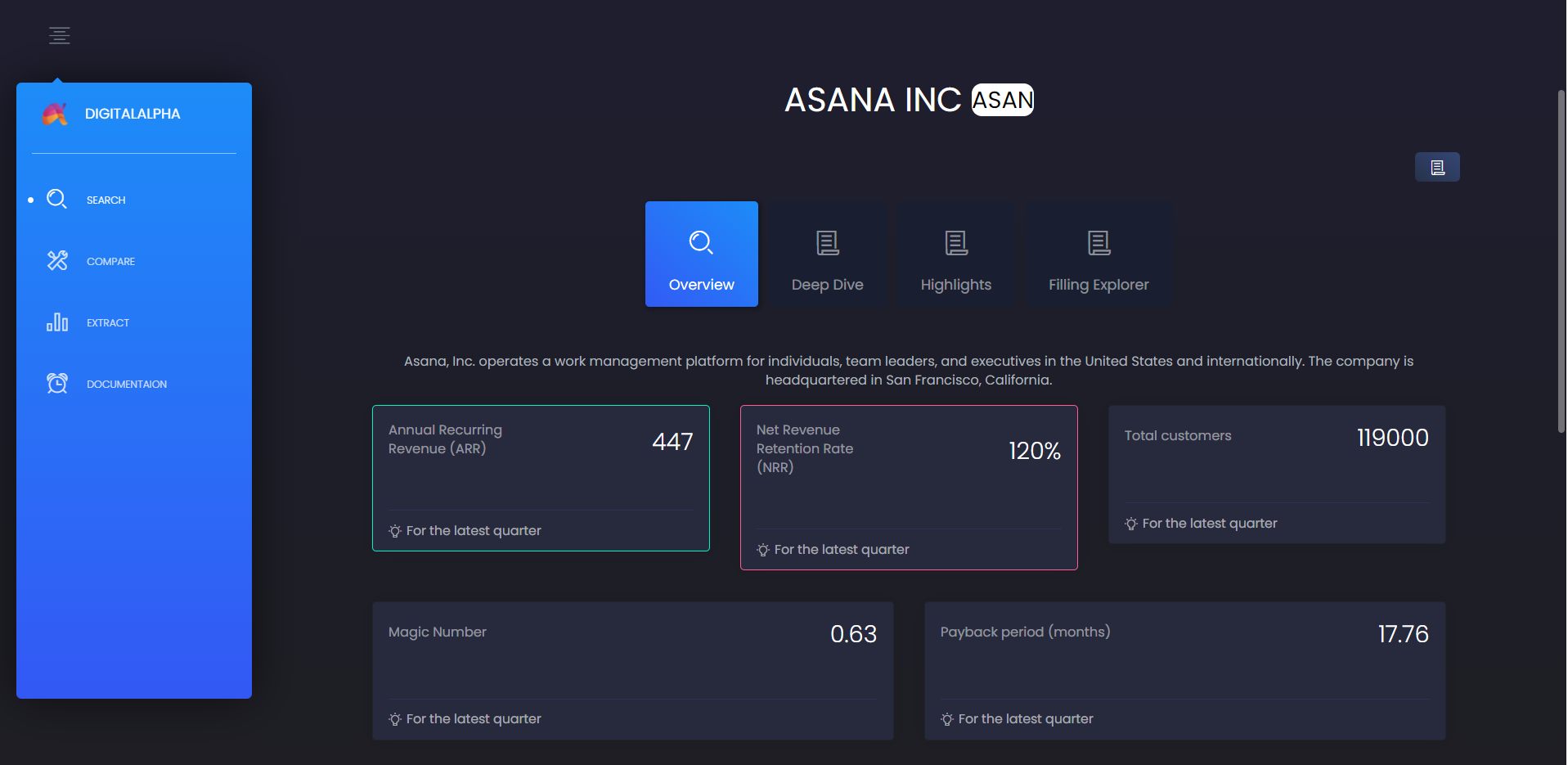Click the document icon above Deep Dive

(x=828, y=243)
